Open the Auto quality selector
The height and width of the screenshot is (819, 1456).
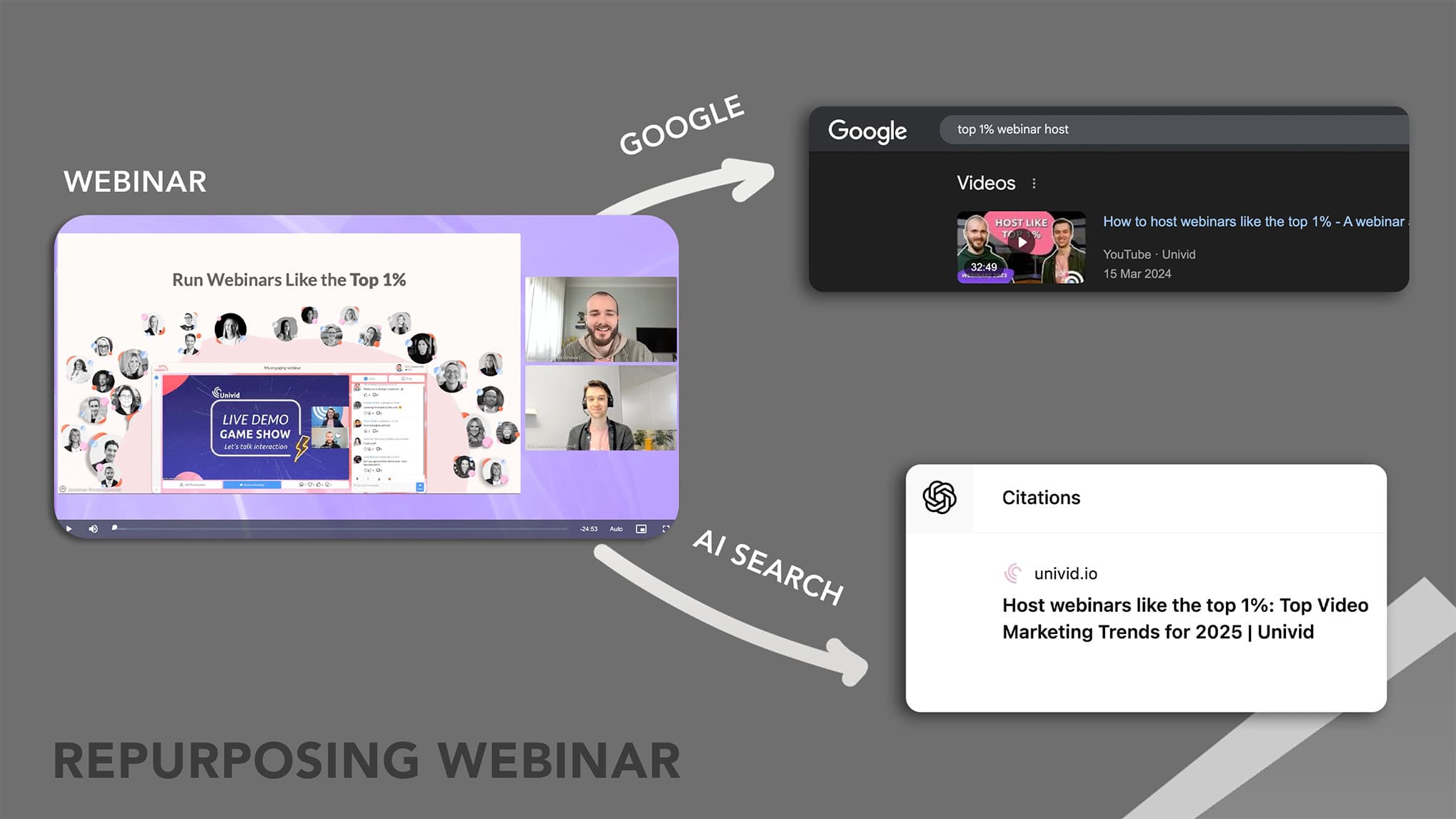coord(616,529)
